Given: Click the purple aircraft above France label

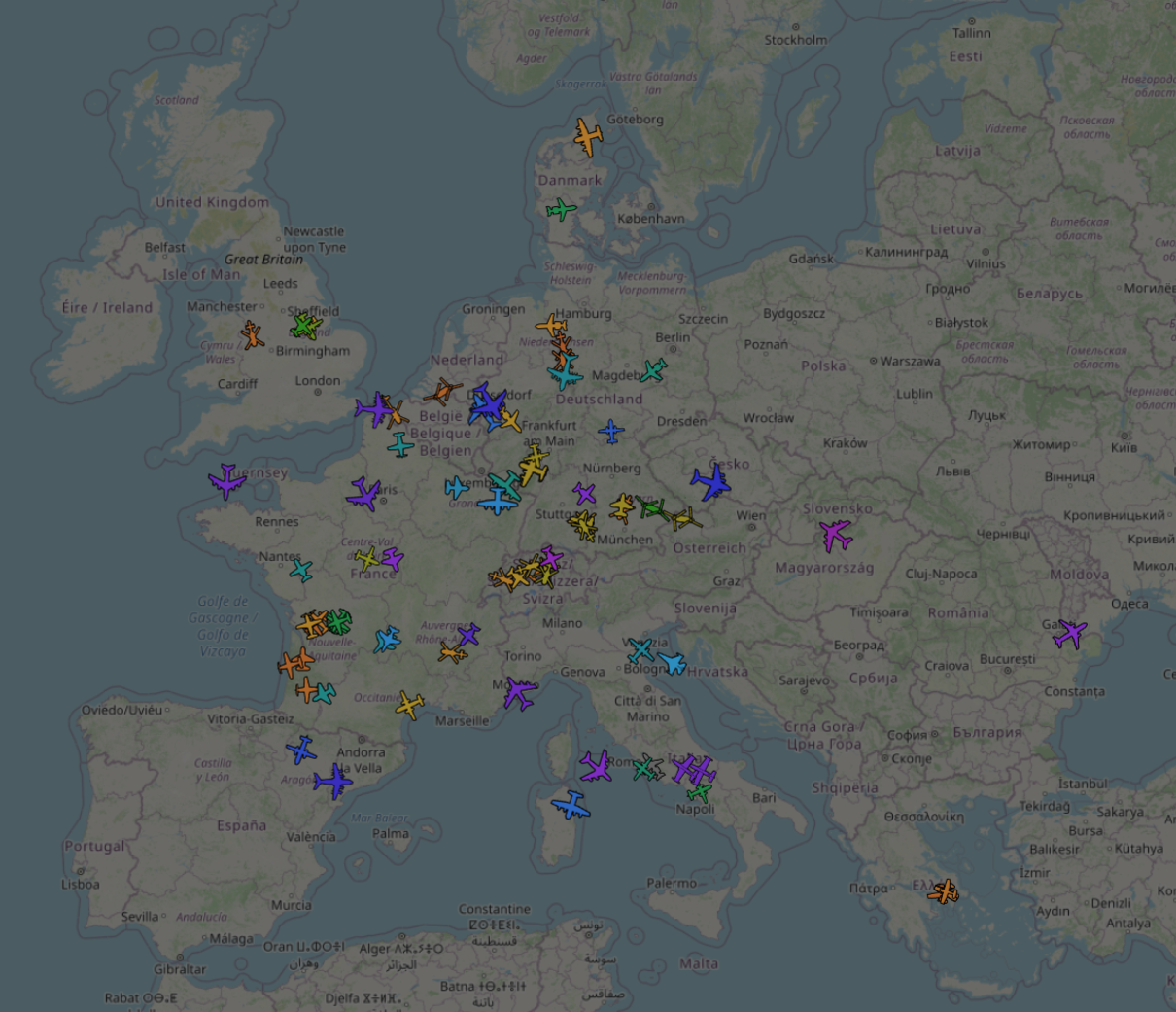Looking at the screenshot, I should click(x=392, y=559).
